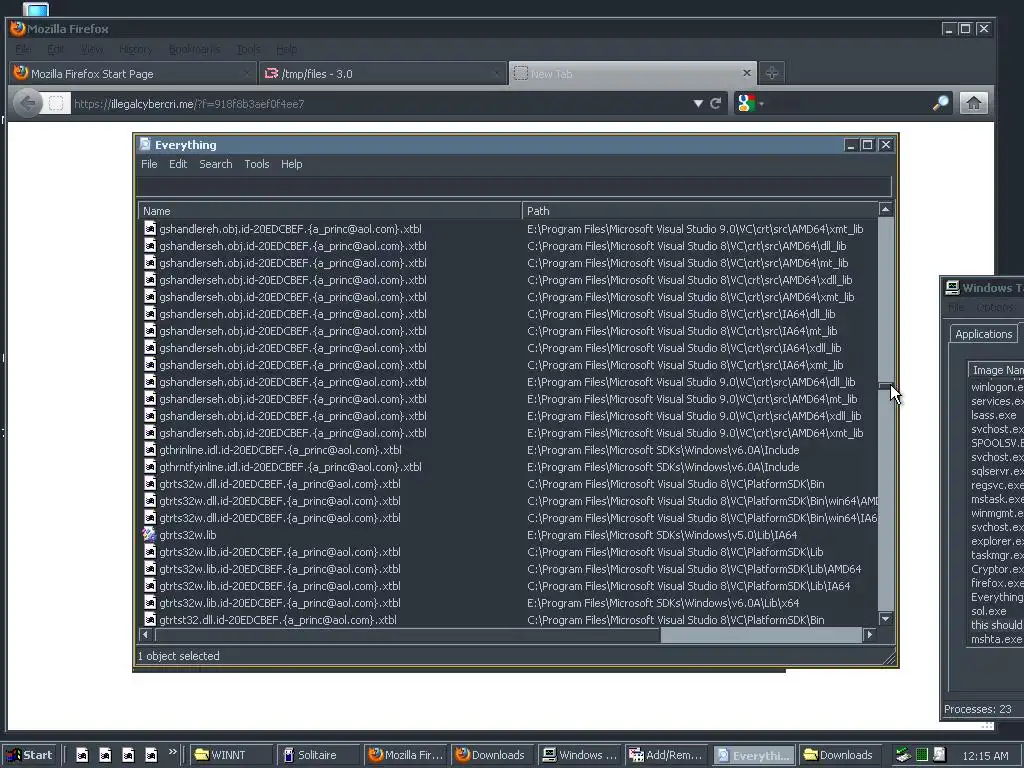The width and height of the screenshot is (1024, 768).
Task: Open Everything's Edit menu
Action: point(178,164)
